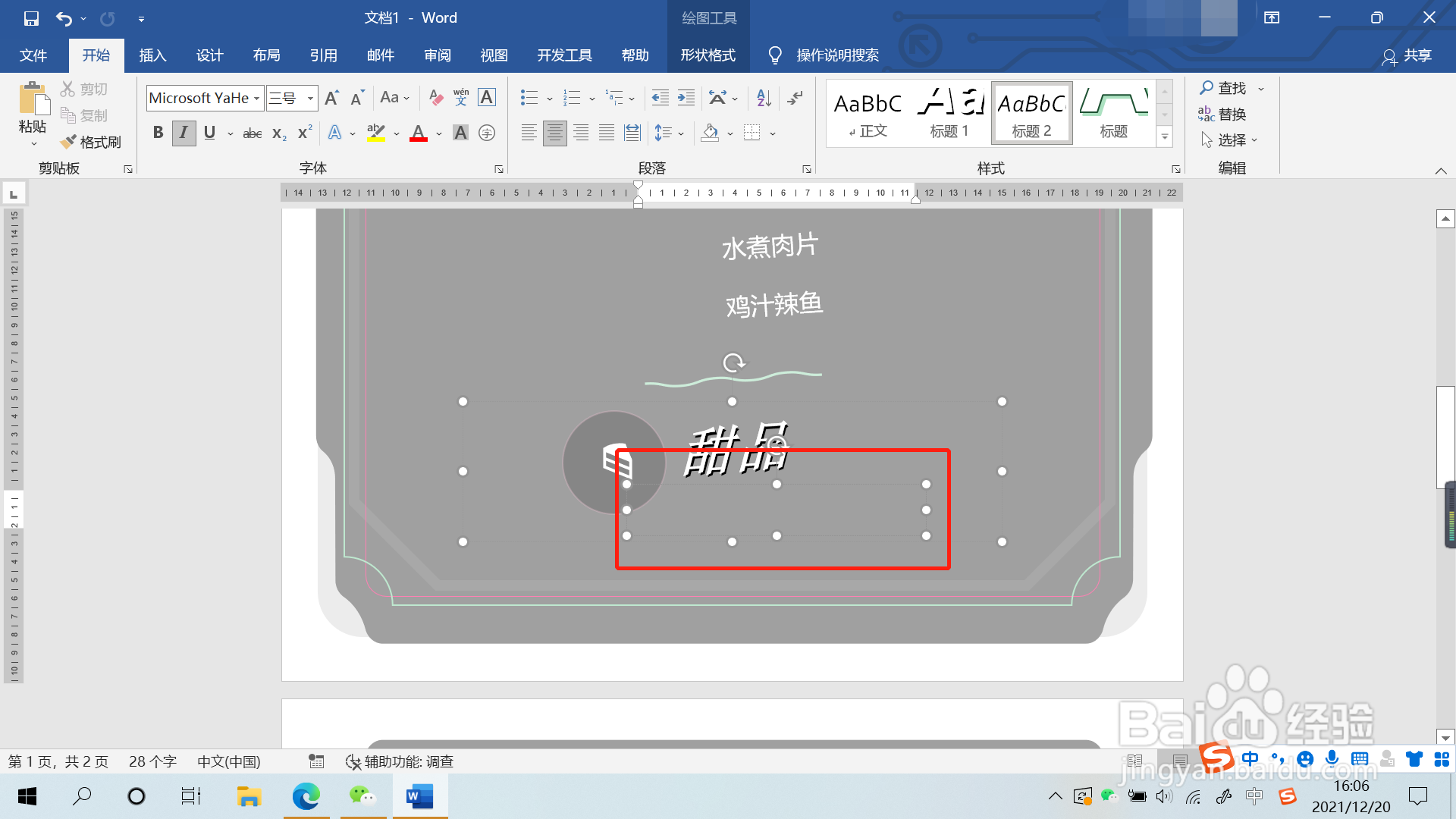1456x819 pixels.
Task: Expand the styles gallery More arrow
Action: click(x=1165, y=137)
